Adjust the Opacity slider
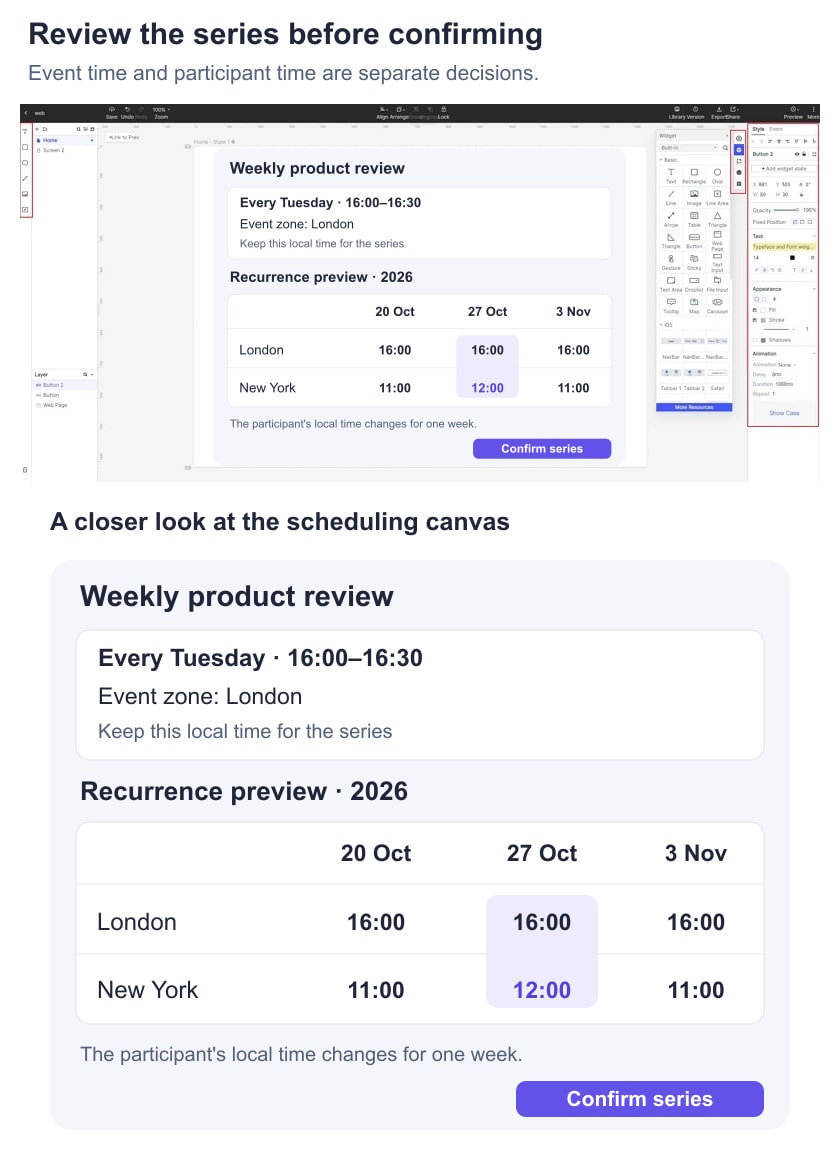The width and height of the screenshot is (840, 1160). click(x=786, y=210)
